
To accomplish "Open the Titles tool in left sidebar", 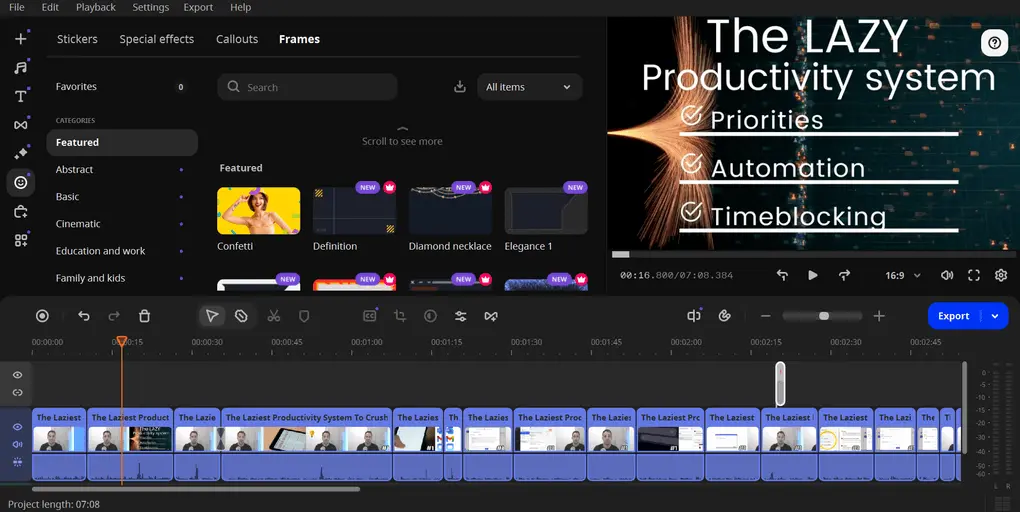I will point(20,96).
